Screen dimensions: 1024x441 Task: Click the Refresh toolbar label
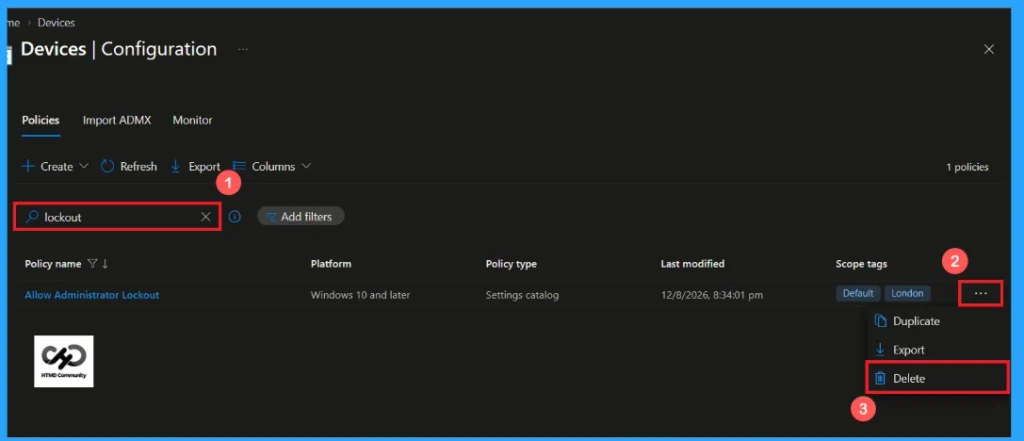pyautogui.click(x=138, y=167)
